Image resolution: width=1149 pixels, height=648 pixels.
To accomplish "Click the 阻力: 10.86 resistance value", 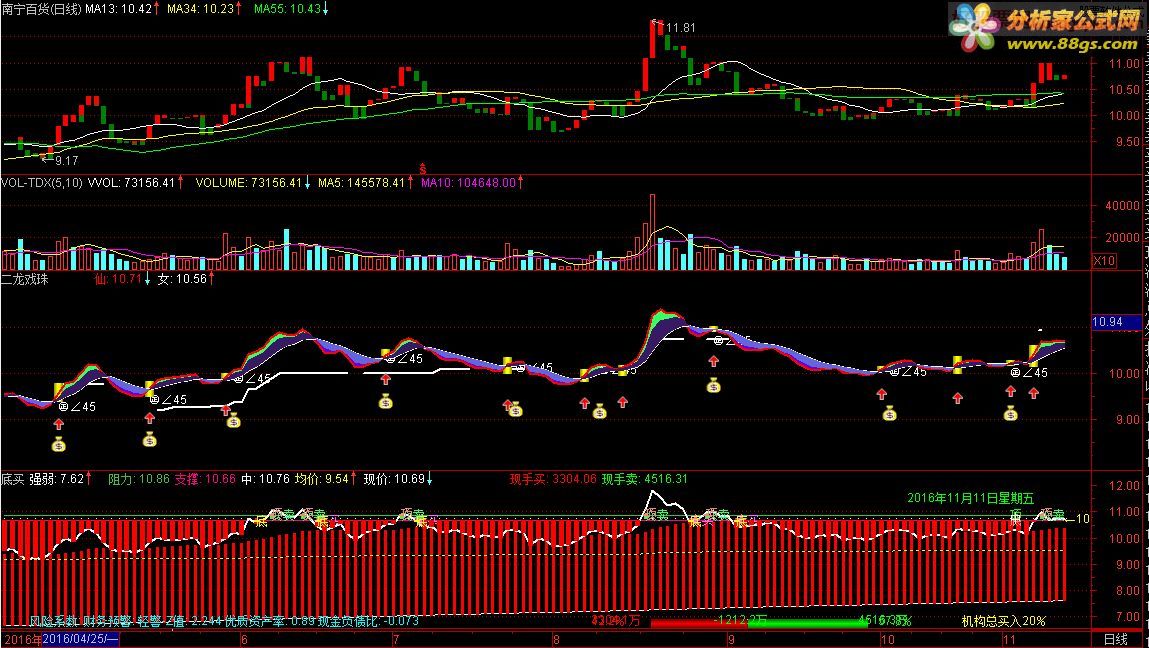I will pos(138,479).
